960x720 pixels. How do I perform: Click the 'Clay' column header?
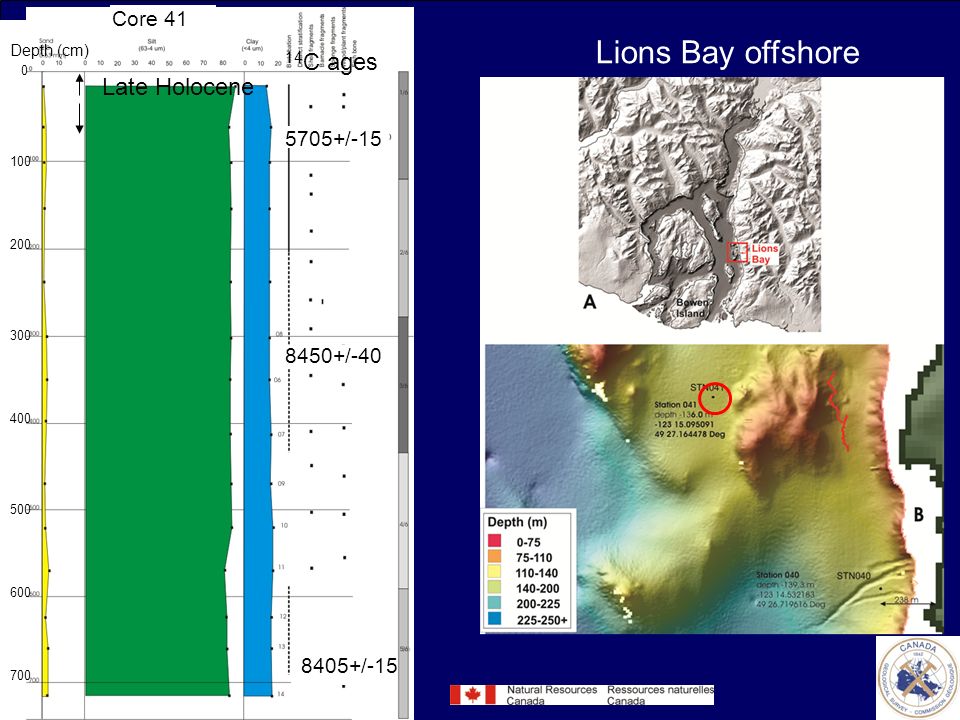(252, 45)
